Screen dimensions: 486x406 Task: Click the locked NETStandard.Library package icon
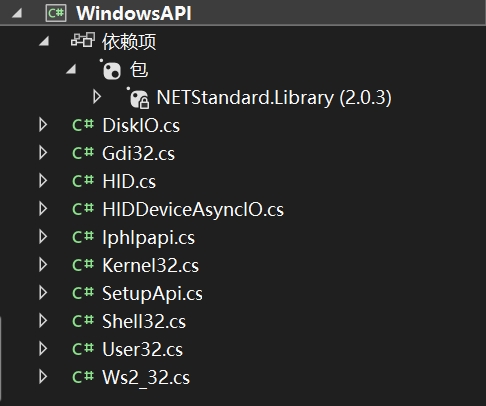coord(138,98)
